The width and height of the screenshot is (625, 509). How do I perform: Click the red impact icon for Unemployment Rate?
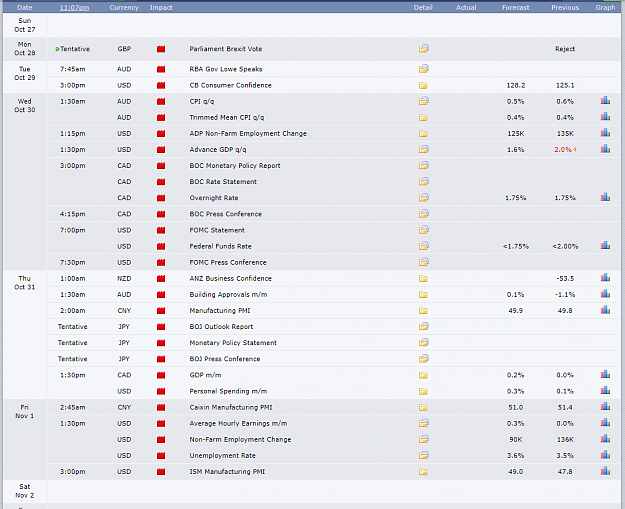161,456
